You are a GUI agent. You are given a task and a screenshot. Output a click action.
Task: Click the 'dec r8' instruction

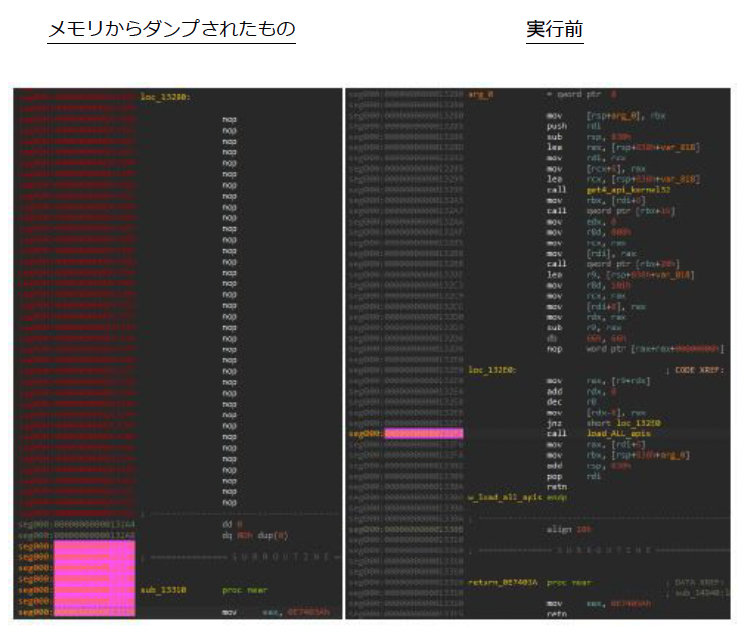point(572,402)
